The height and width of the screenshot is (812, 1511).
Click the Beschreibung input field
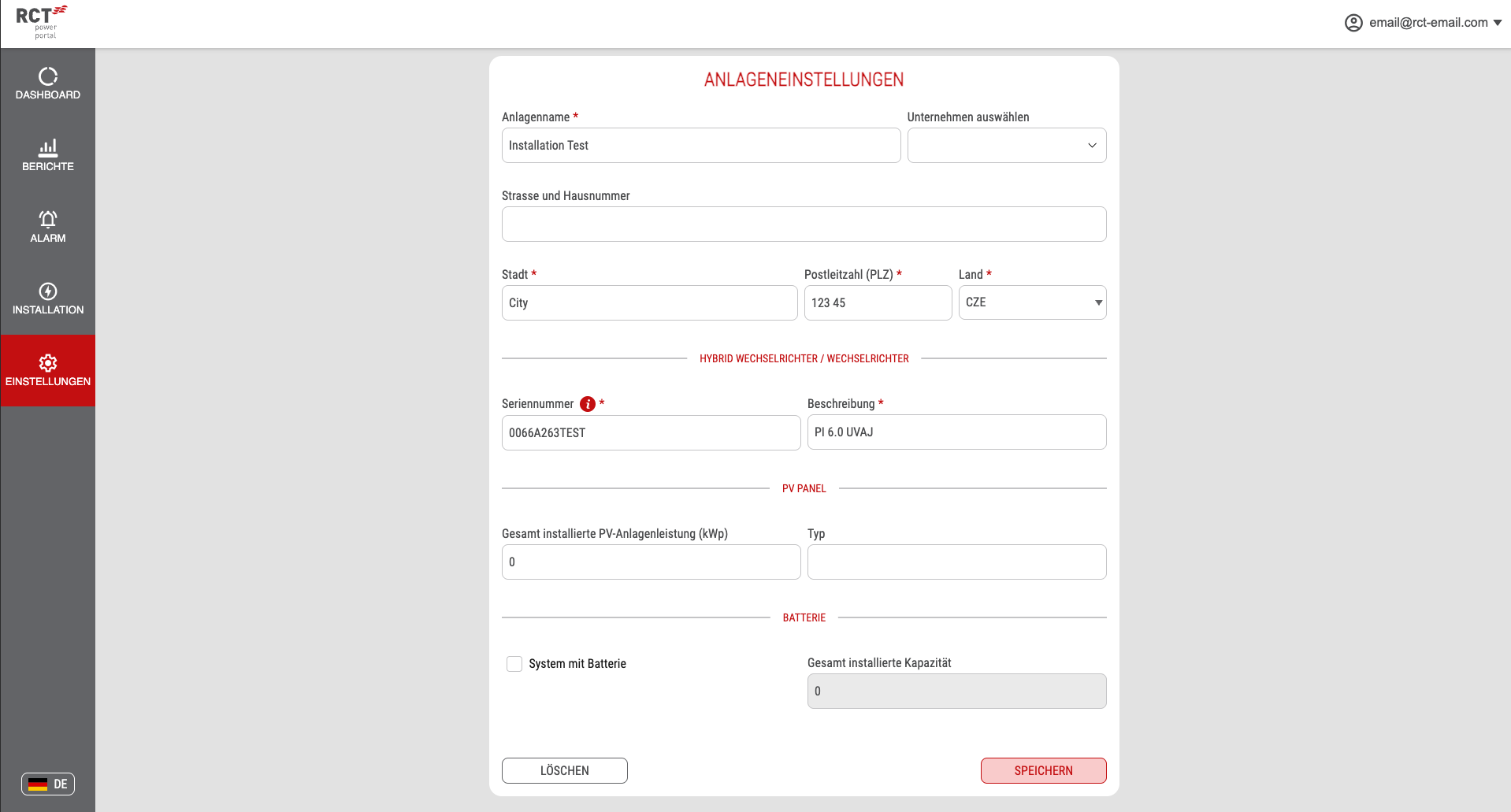(956, 432)
